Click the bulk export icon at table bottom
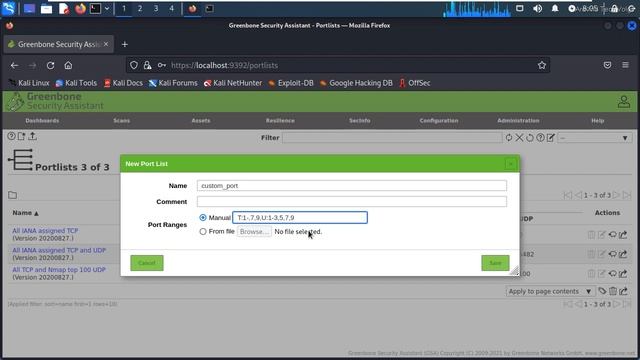Screen dimensions: 640x360 [623, 291]
